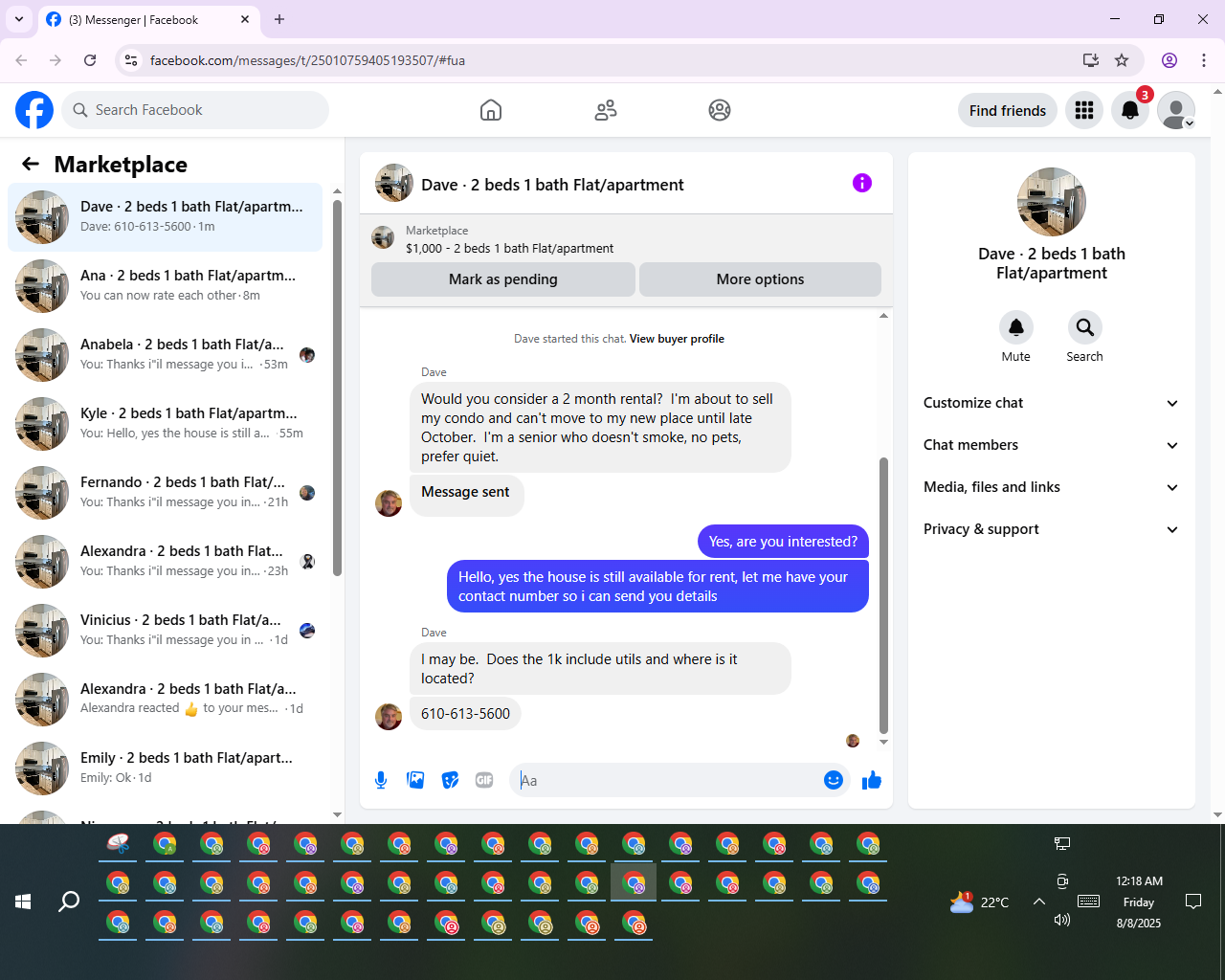Expand Customize chat section
The height and width of the screenshot is (980, 1225).
1051,403
